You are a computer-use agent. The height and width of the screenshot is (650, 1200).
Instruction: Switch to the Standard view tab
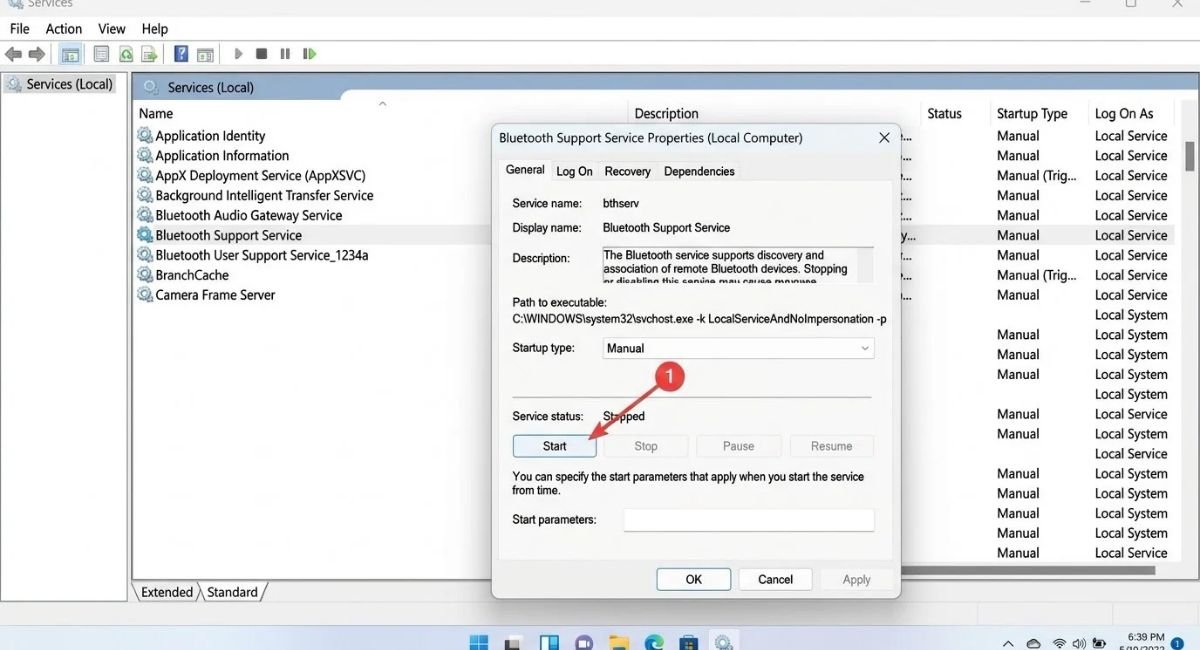[232, 592]
